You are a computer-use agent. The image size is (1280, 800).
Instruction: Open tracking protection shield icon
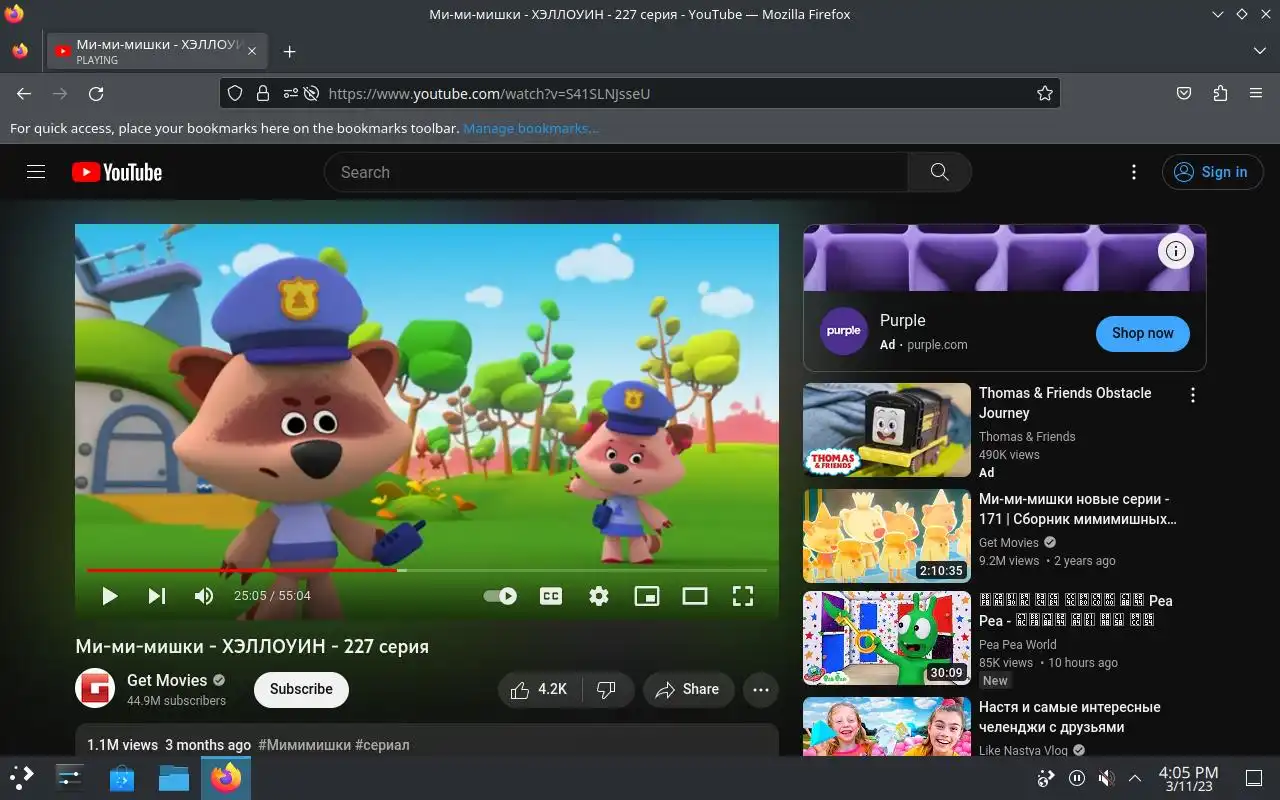coord(235,93)
